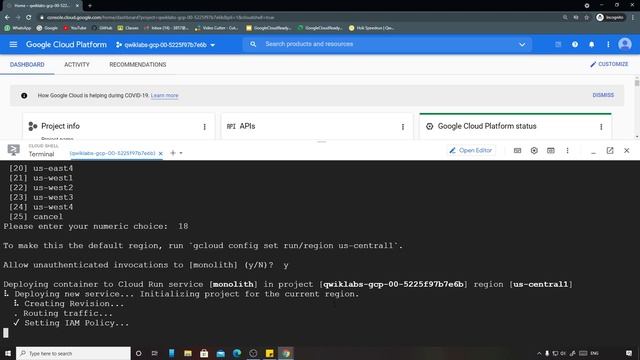Image resolution: width=640 pixels, height=360 pixels.
Task: Open Cloud Shell terminal settings gear
Action: pyautogui.click(x=534, y=151)
